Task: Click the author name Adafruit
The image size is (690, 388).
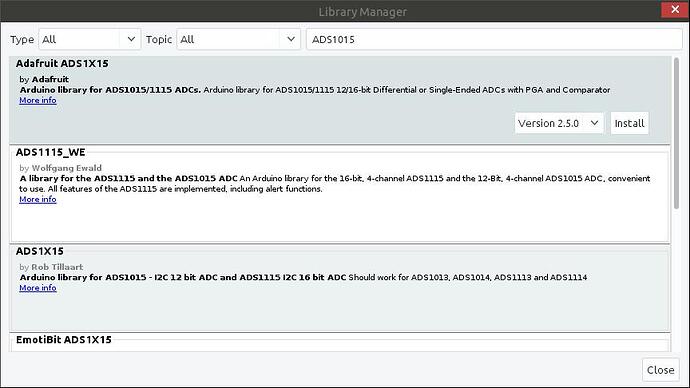Action: (x=50, y=79)
